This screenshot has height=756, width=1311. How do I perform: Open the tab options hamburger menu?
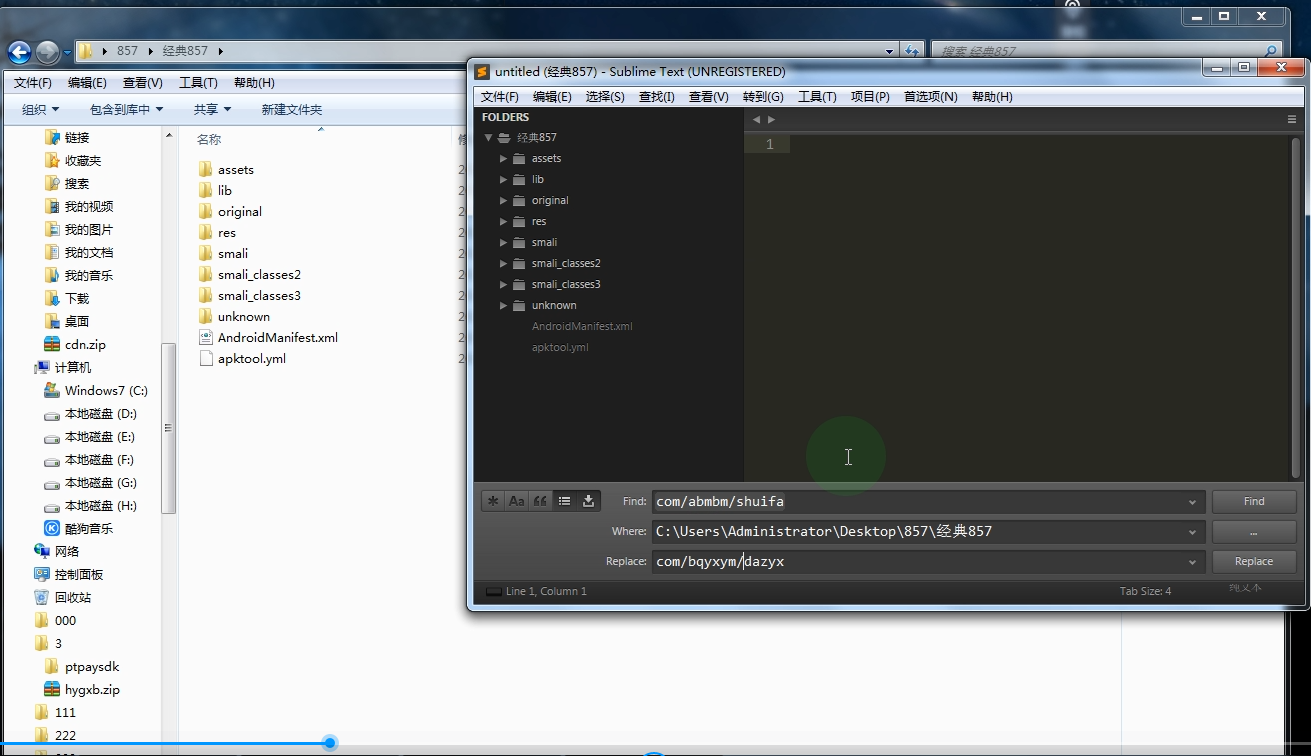tap(1292, 119)
